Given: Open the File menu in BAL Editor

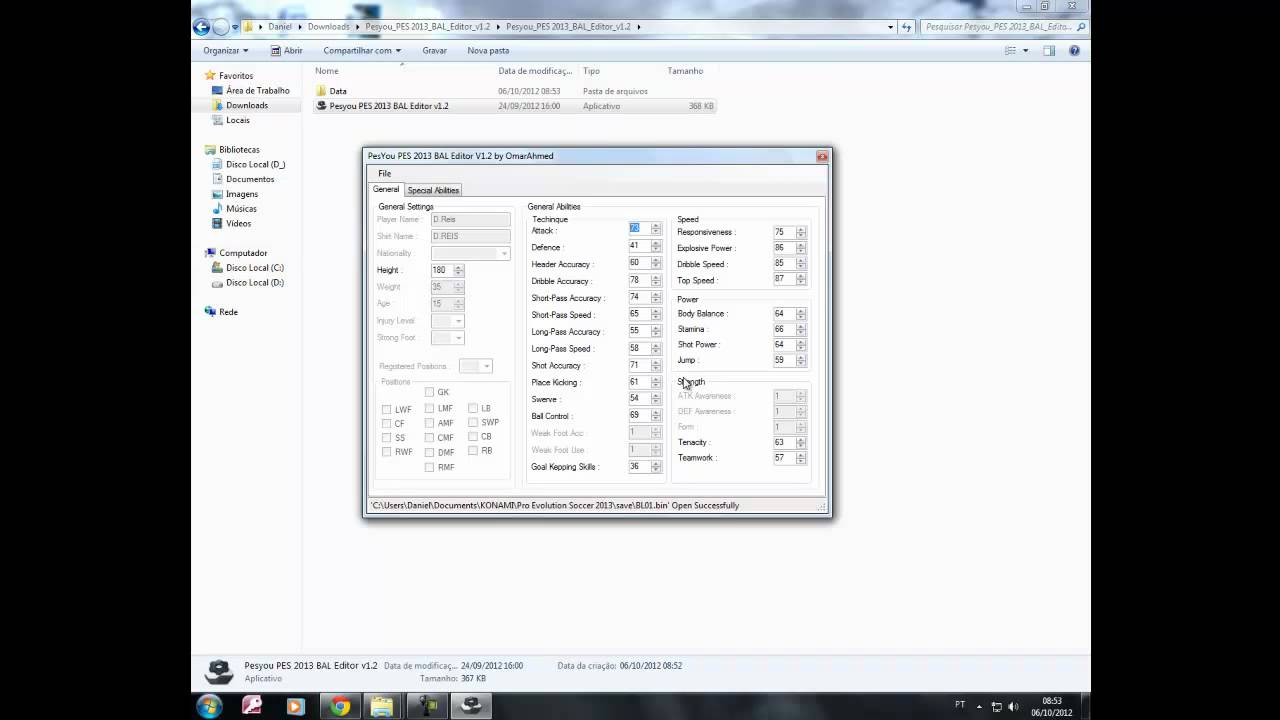Looking at the screenshot, I should pyautogui.click(x=384, y=174).
